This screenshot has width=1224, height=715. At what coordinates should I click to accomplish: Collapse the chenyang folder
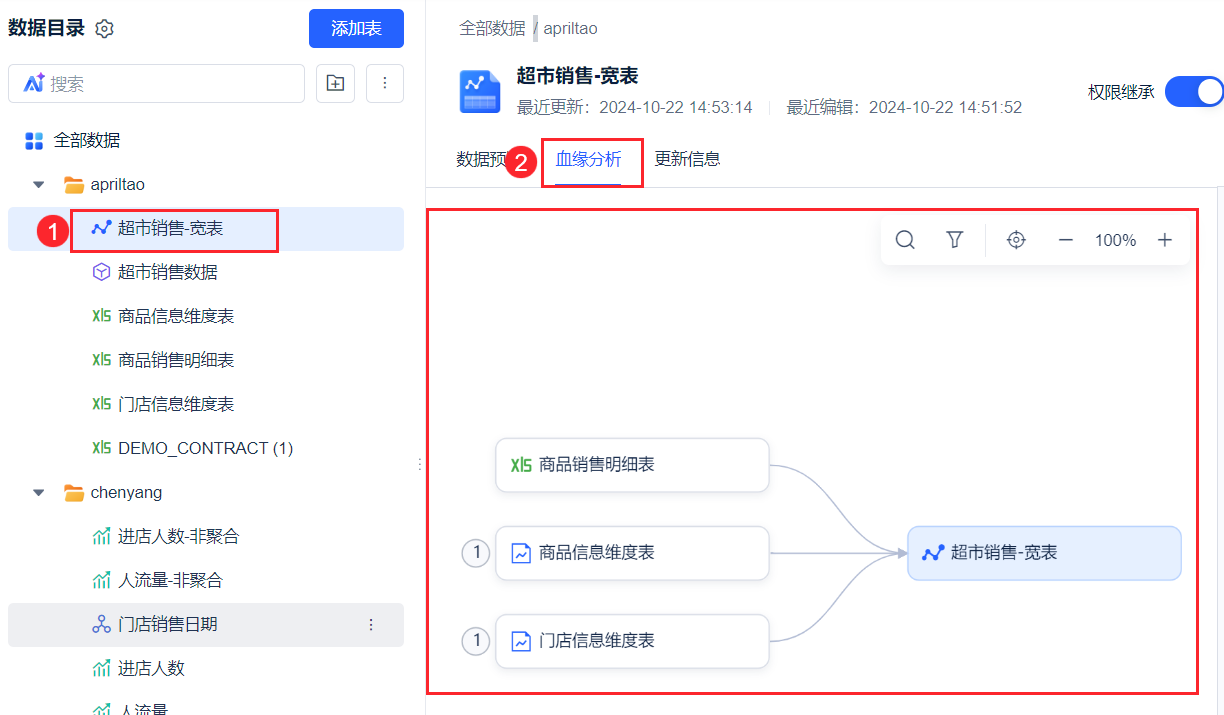click(39, 493)
